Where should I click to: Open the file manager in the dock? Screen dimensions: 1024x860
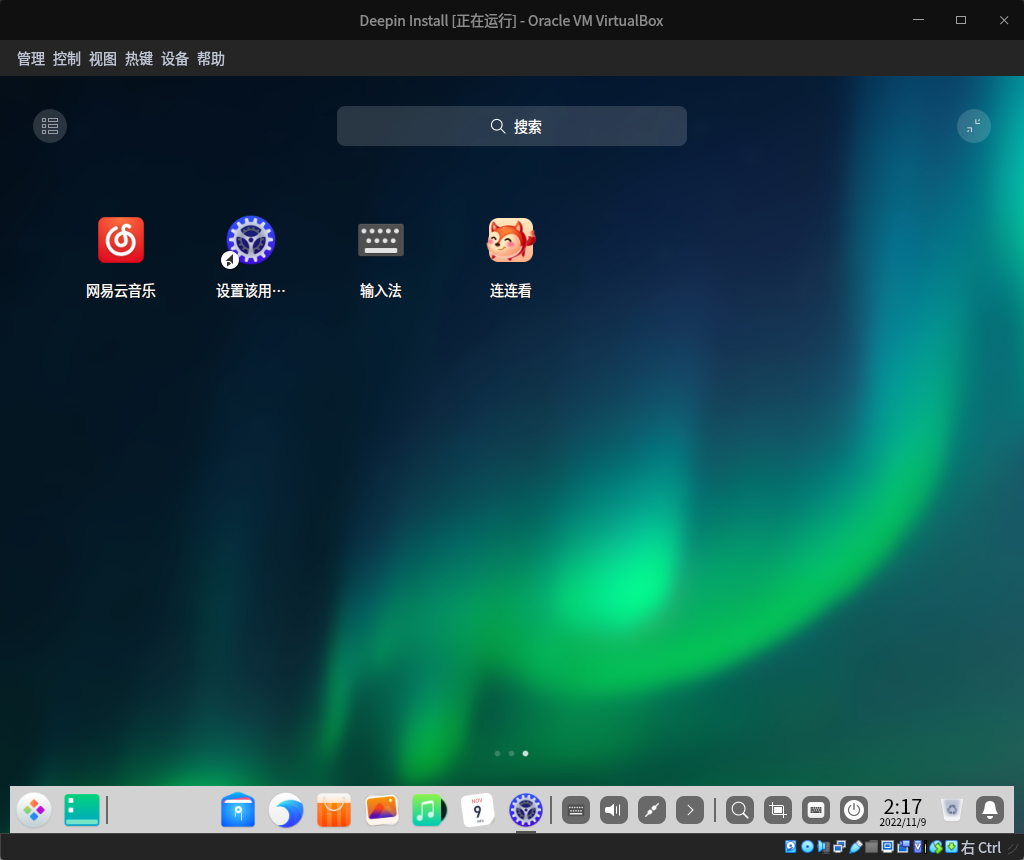coord(238,810)
